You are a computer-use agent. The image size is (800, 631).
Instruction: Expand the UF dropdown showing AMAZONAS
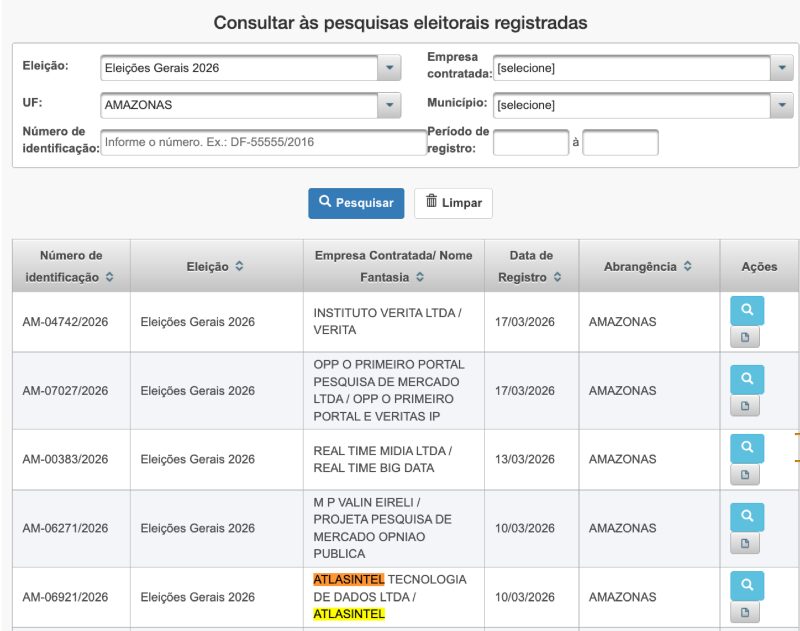coord(388,105)
